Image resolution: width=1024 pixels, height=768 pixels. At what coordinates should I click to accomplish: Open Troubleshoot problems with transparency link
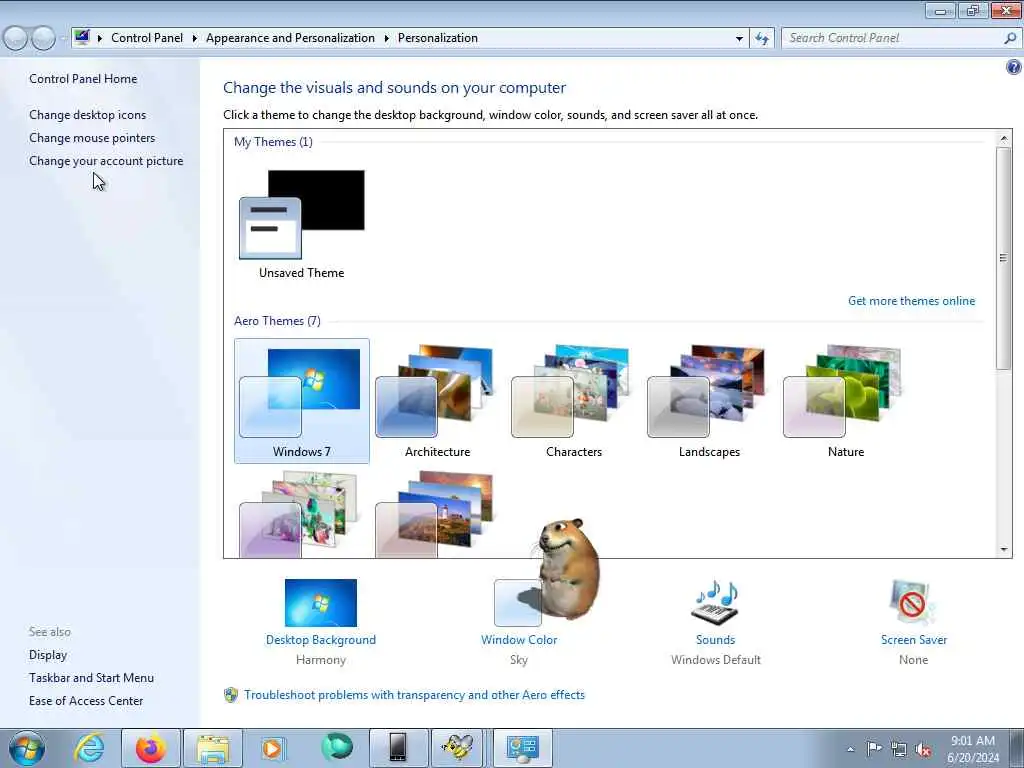414,695
